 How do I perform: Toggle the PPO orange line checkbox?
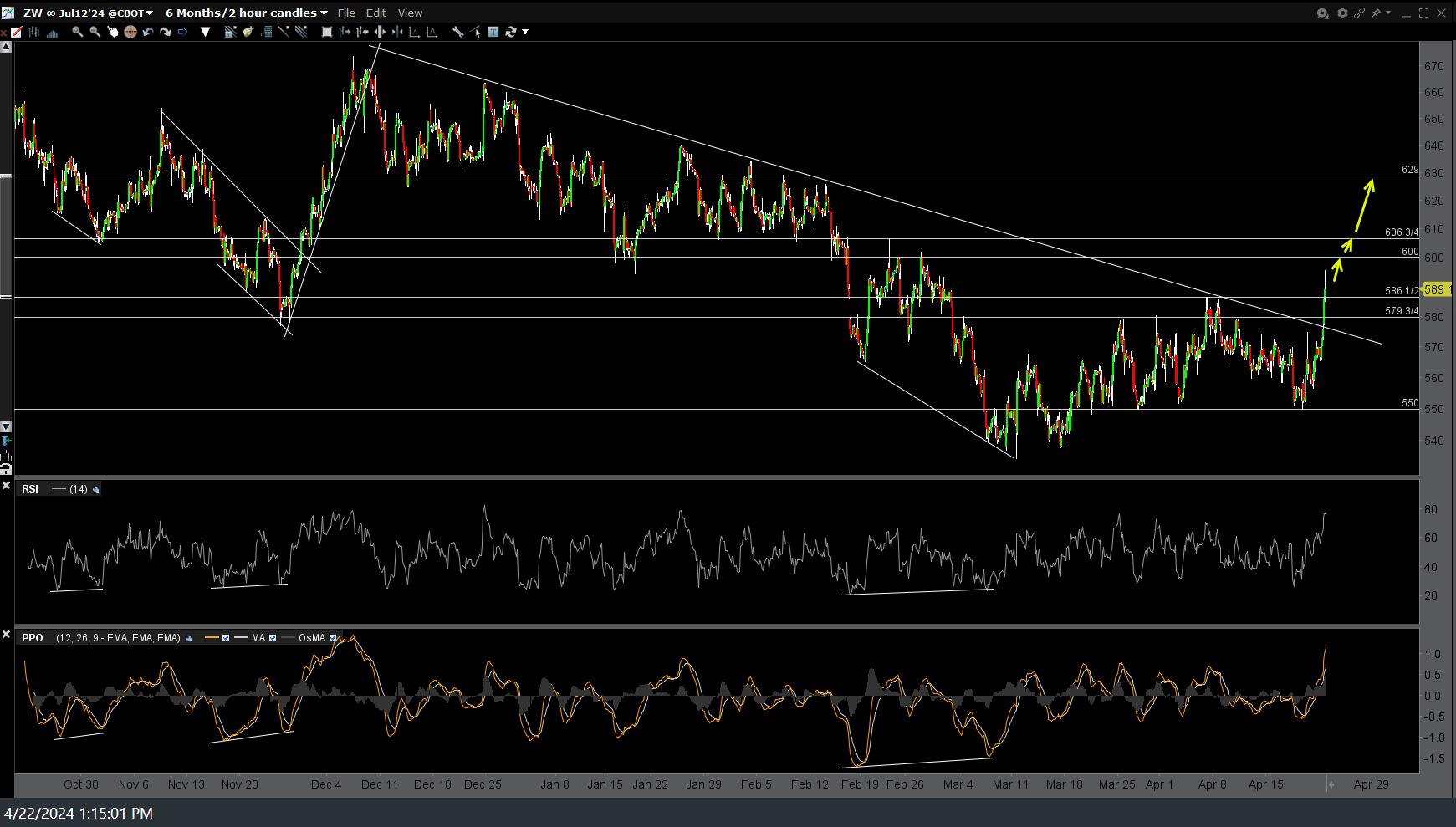226,638
